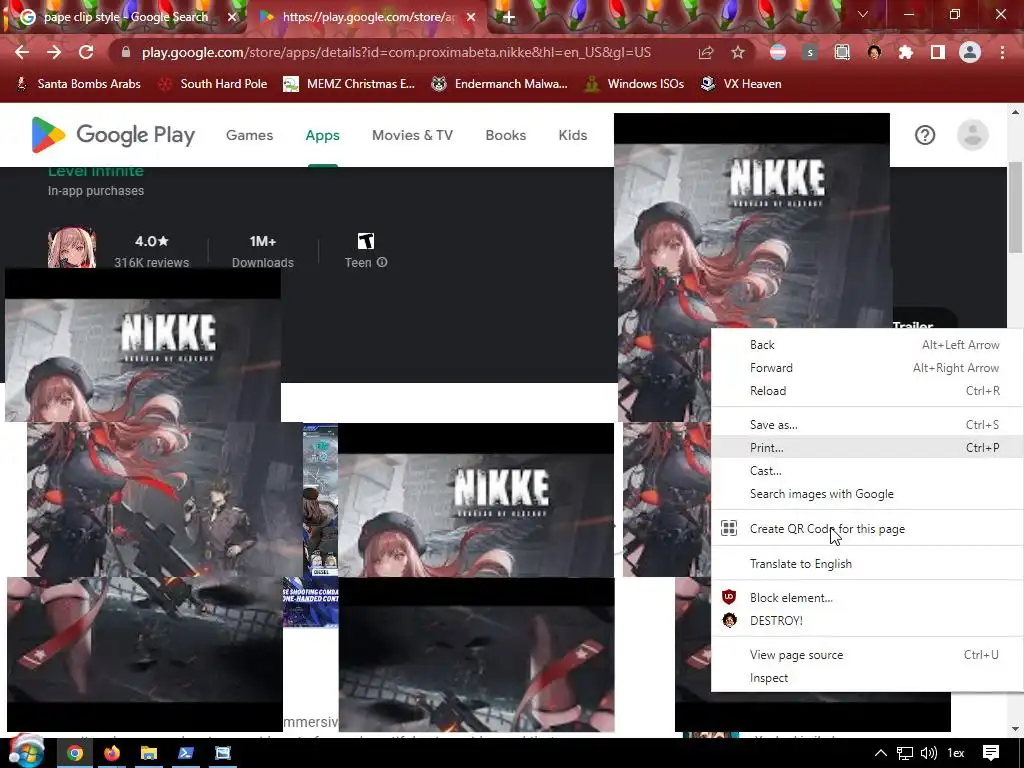This screenshot has width=1024, height=768.
Task: Open File Explorer from the taskbar
Action: (149, 754)
